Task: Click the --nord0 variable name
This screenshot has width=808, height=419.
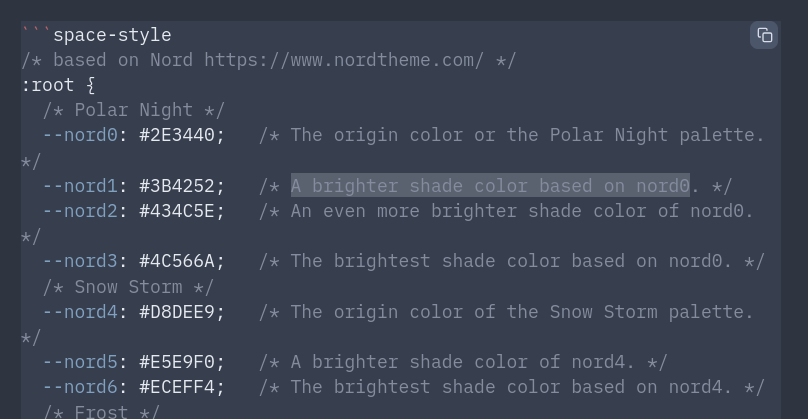Action: [x=80, y=135]
